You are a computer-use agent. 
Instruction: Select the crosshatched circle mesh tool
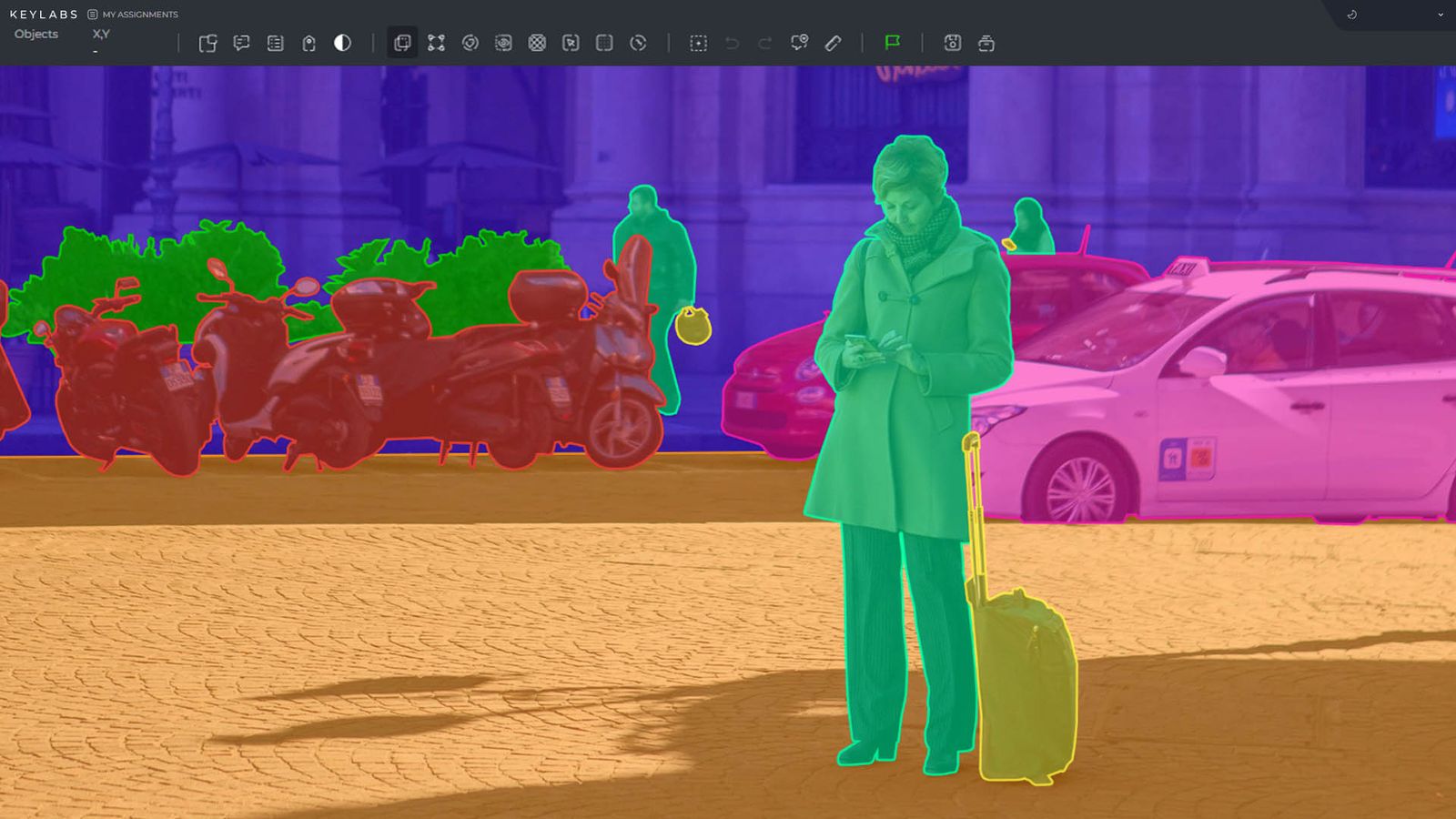pyautogui.click(x=537, y=43)
